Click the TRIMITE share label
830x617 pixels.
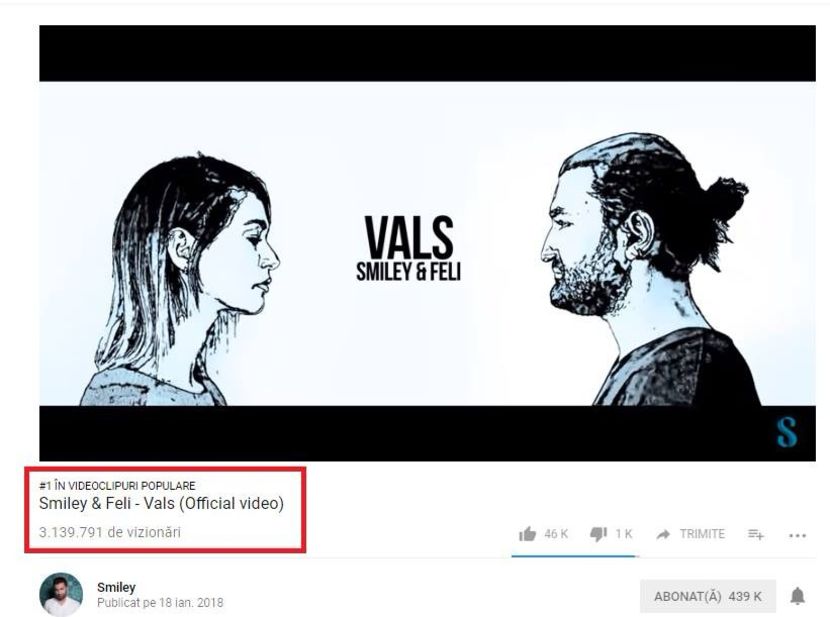tap(702, 534)
